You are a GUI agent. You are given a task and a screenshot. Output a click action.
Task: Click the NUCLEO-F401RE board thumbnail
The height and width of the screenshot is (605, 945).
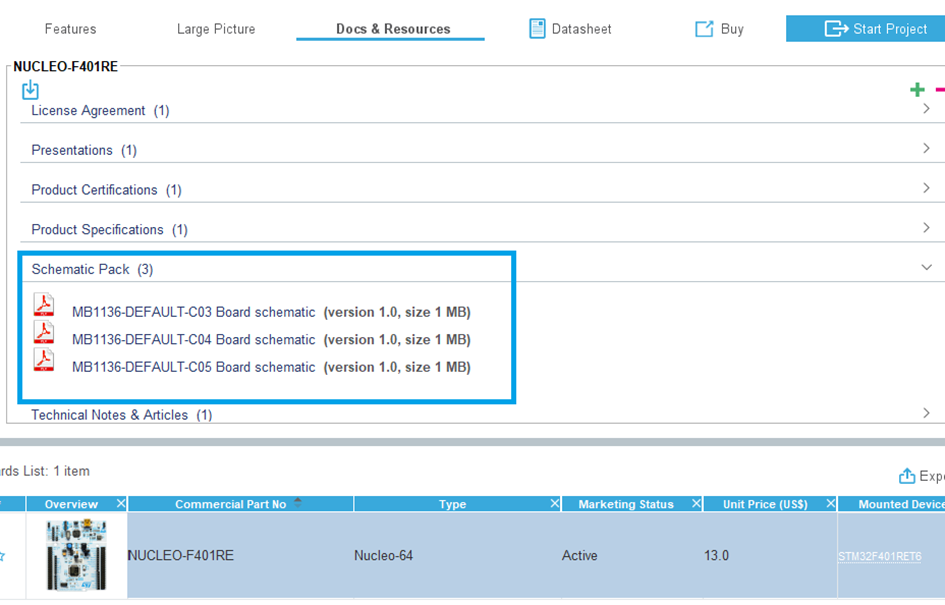pos(77,556)
